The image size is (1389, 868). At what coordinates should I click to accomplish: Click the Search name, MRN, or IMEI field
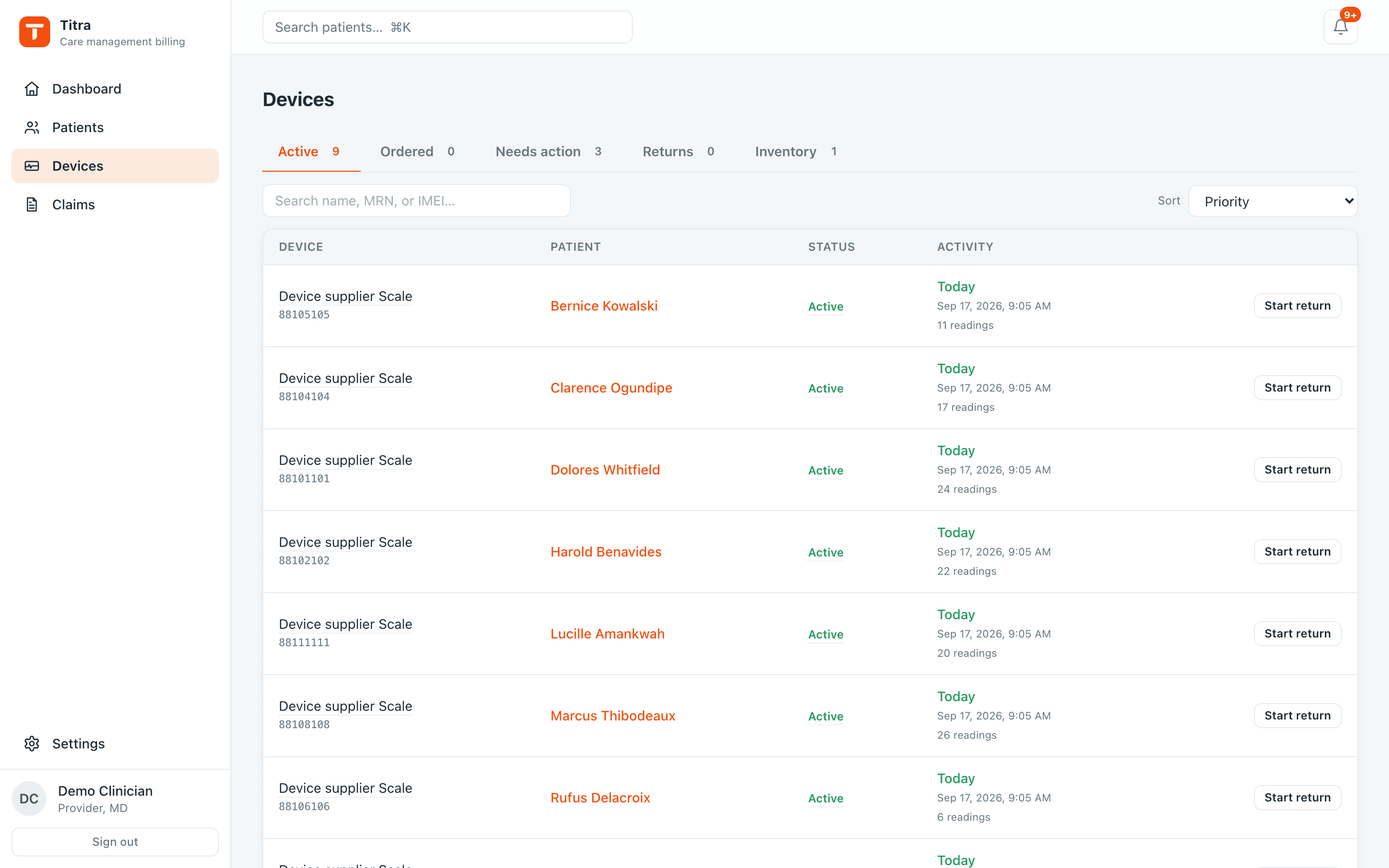(x=417, y=201)
